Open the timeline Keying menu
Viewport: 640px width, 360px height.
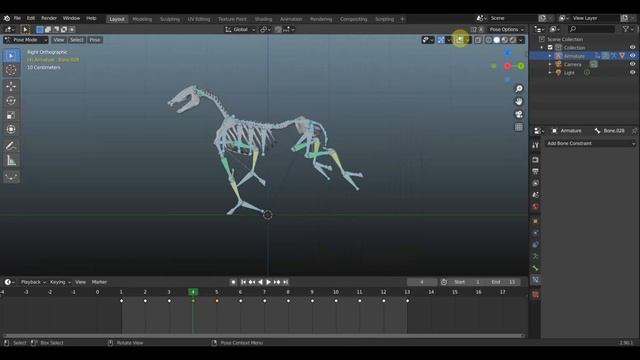(60, 282)
